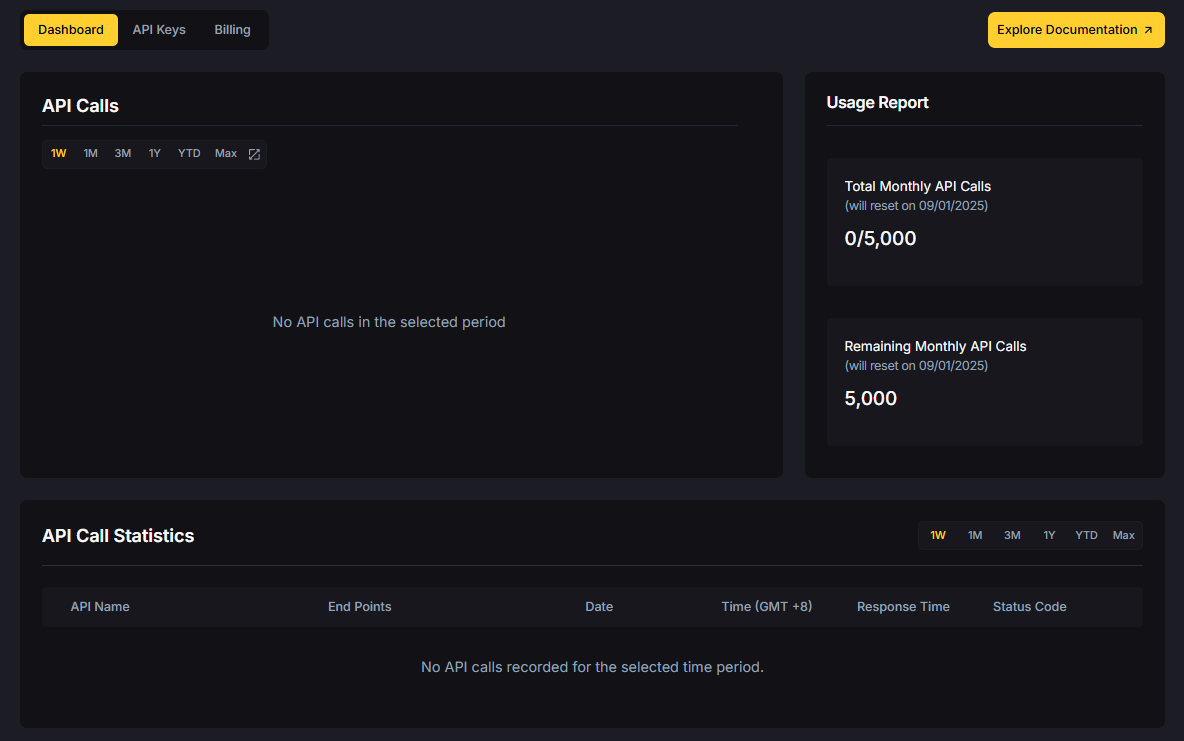
Task: Click the Remaining Monthly API Calls card
Action: click(x=984, y=382)
